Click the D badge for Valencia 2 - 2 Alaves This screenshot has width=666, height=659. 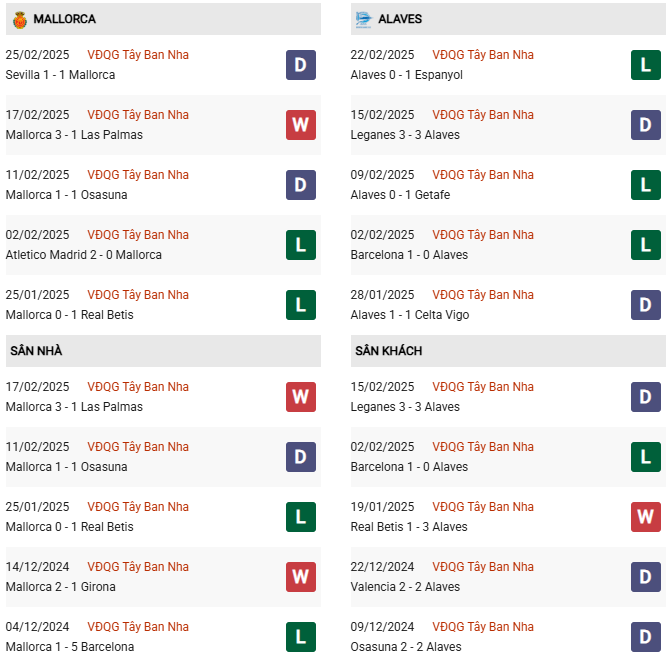(646, 577)
